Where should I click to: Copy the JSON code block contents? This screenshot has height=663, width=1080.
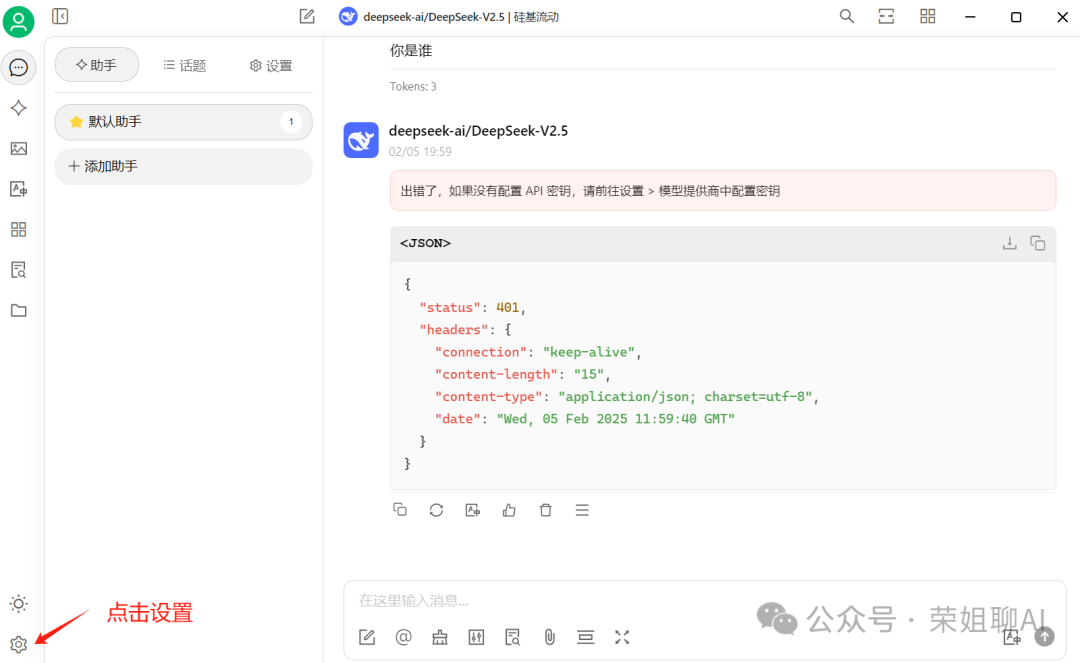1038,243
